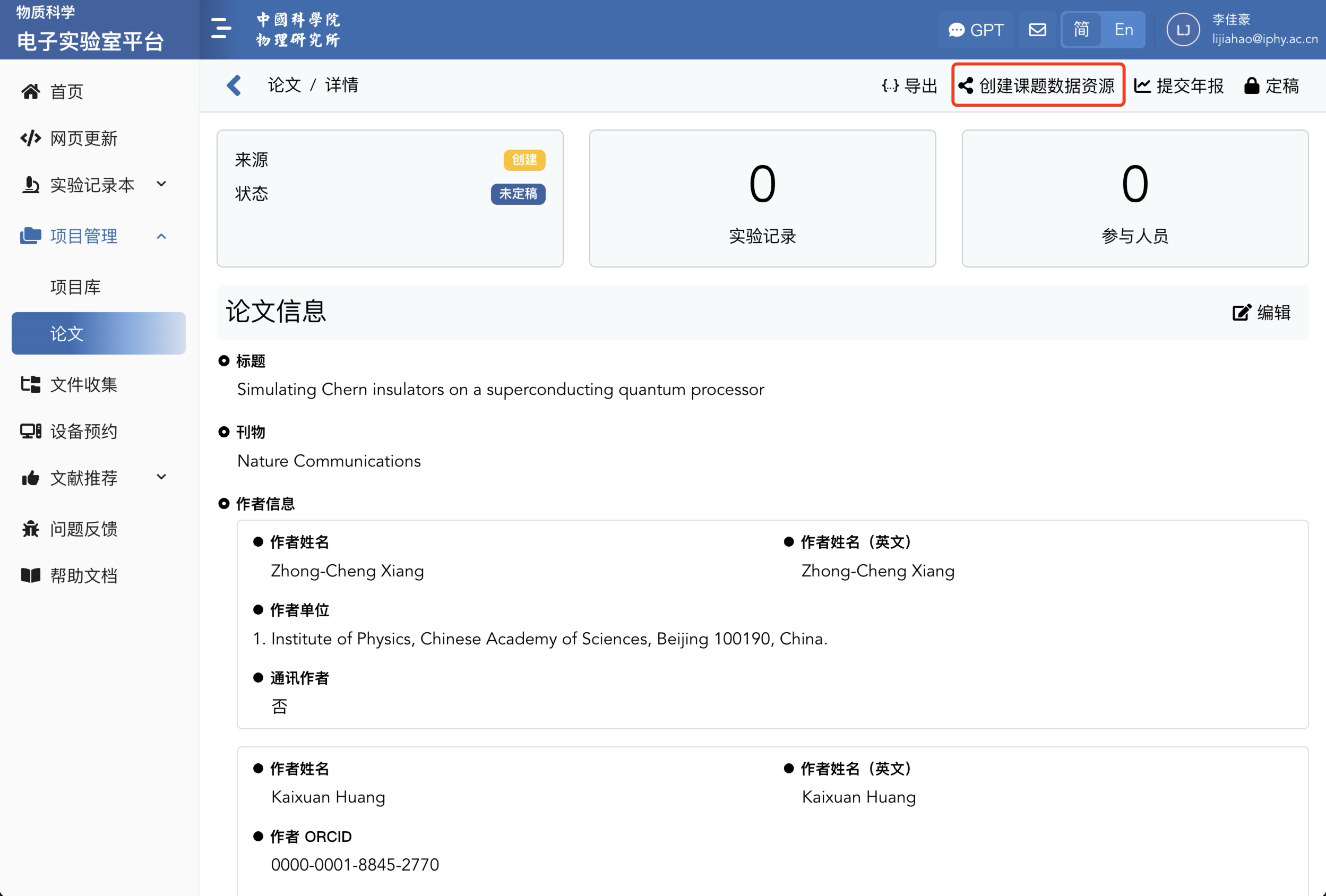Click the bug icon beside 问题反馈
Screen dimensions: 1326x896
[31, 529]
